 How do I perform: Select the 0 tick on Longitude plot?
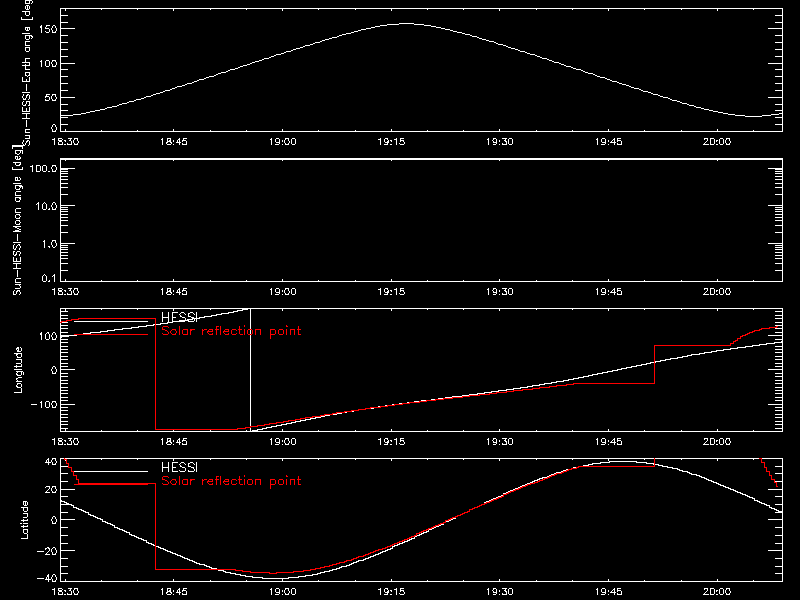[x=54, y=370]
